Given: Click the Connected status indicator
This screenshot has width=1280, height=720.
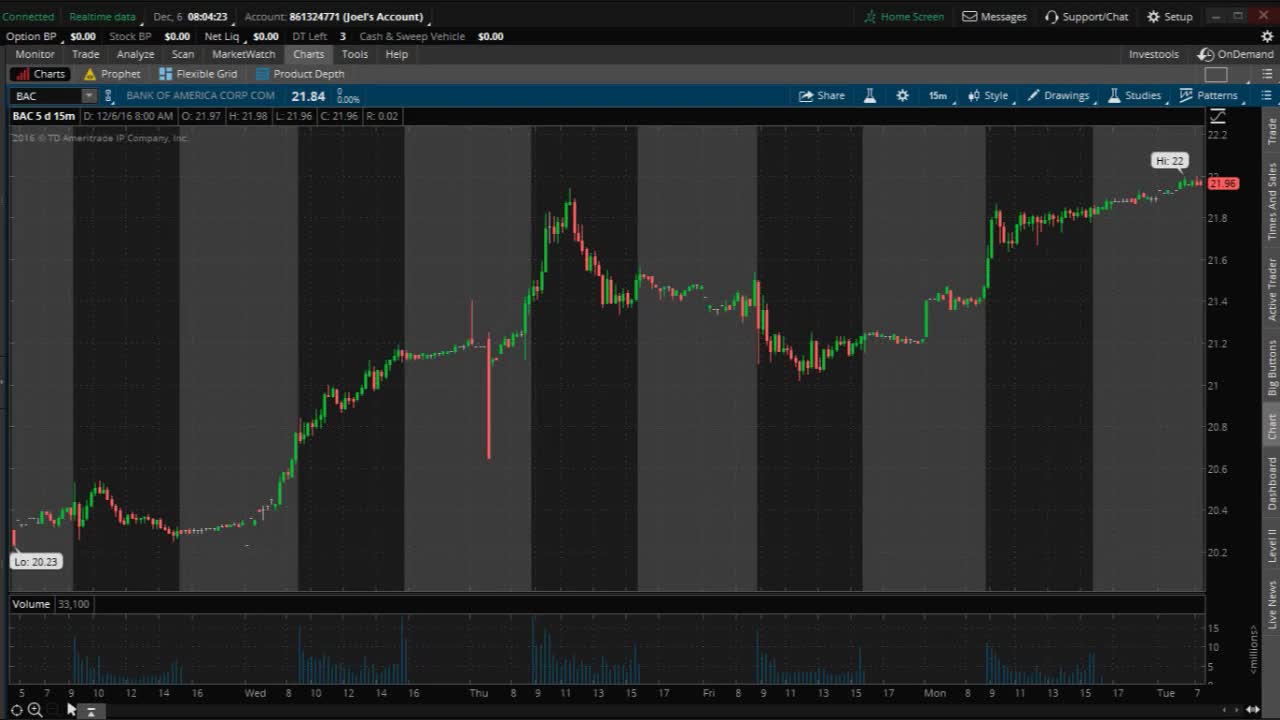Looking at the screenshot, I should click(x=28, y=16).
